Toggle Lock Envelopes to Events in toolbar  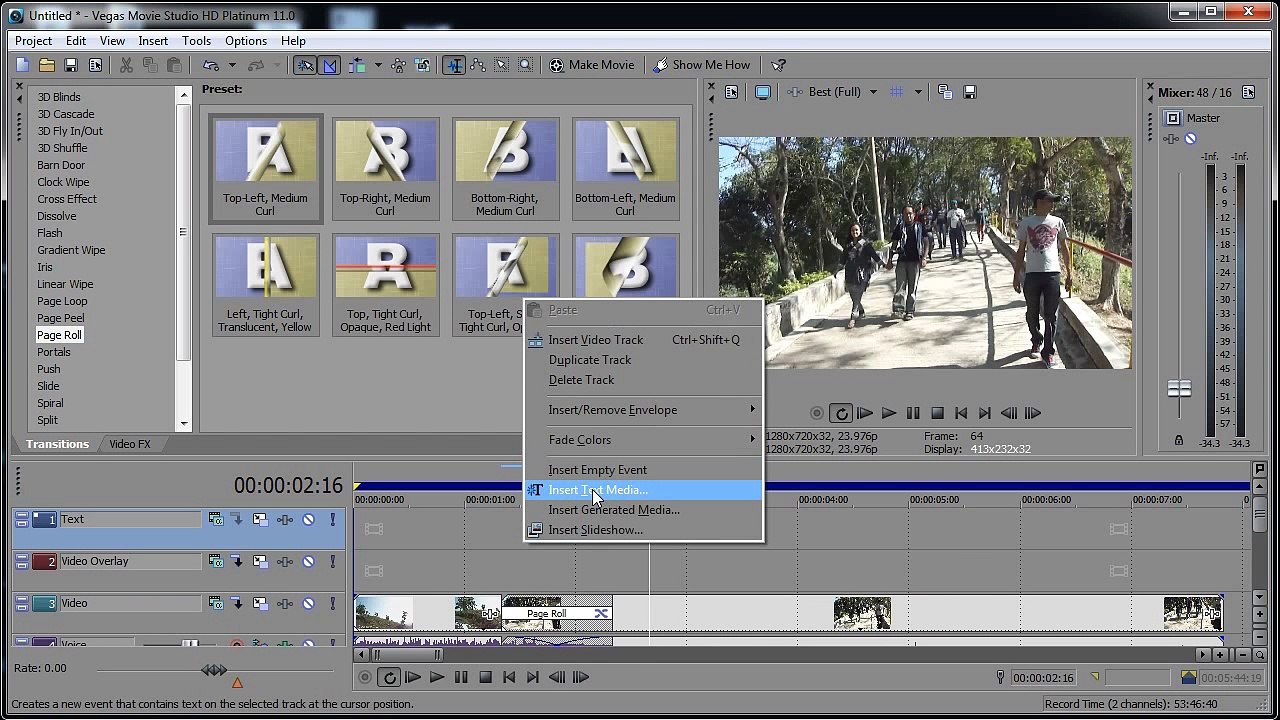click(x=399, y=65)
